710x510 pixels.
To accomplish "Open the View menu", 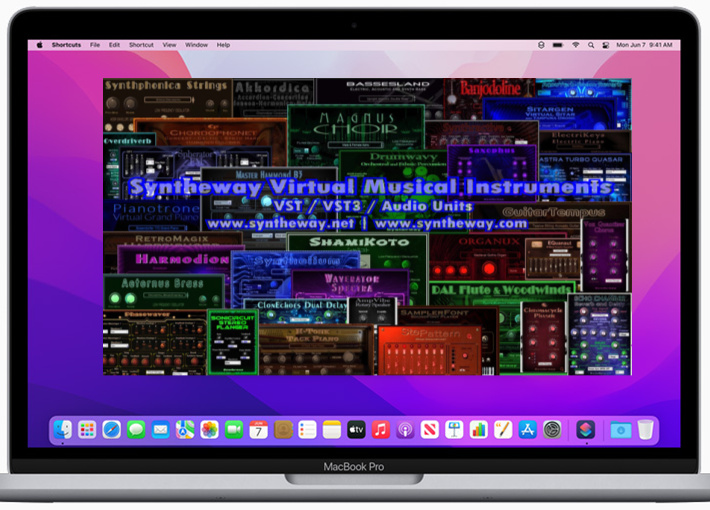I will point(169,45).
